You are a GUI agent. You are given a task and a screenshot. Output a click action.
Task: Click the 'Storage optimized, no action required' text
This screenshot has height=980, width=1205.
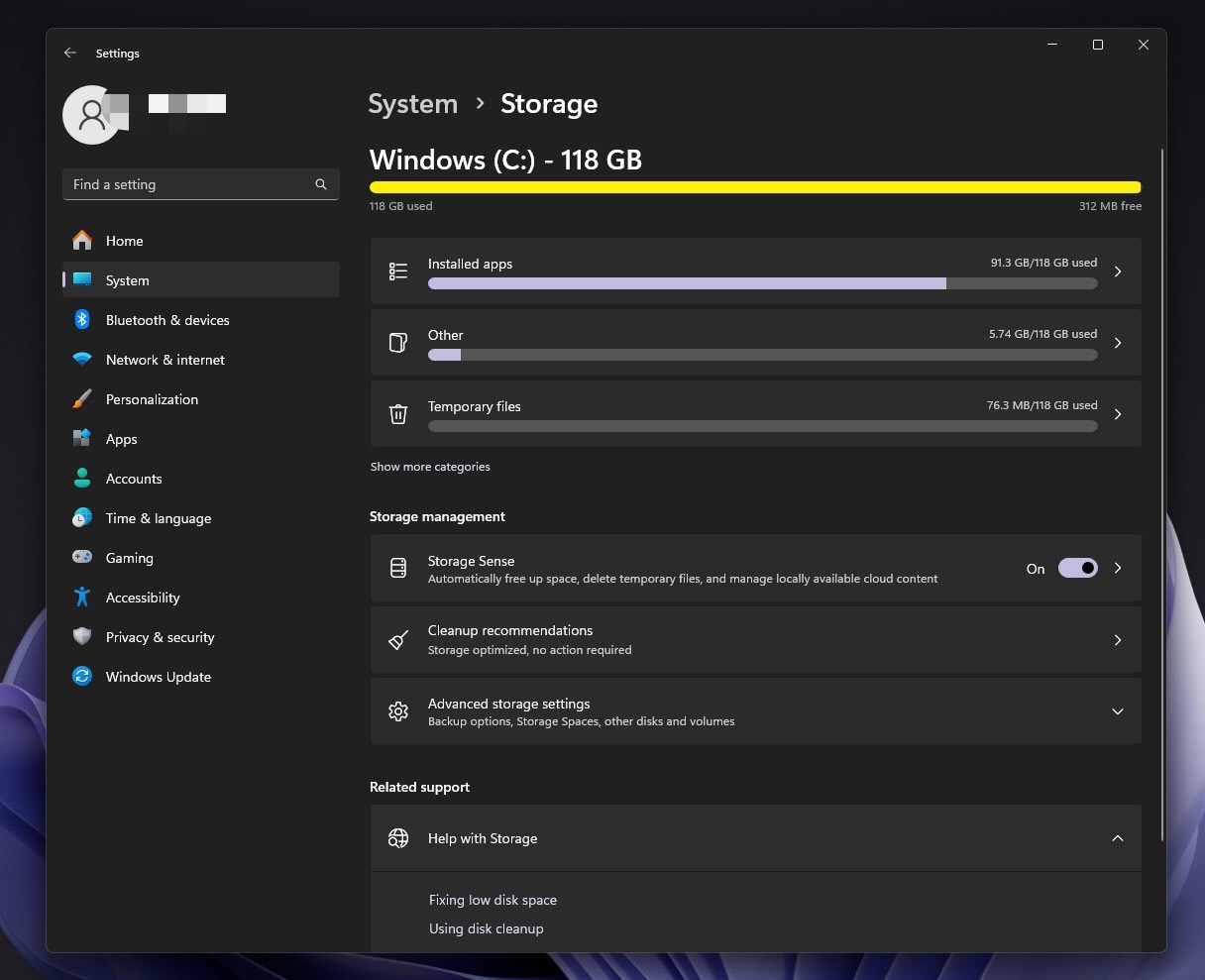(529, 650)
